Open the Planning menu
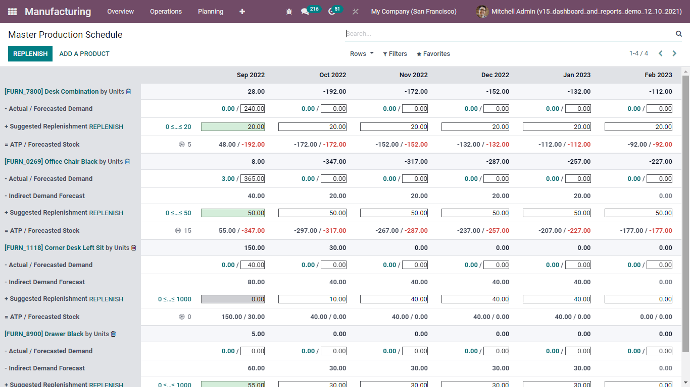 click(x=210, y=12)
